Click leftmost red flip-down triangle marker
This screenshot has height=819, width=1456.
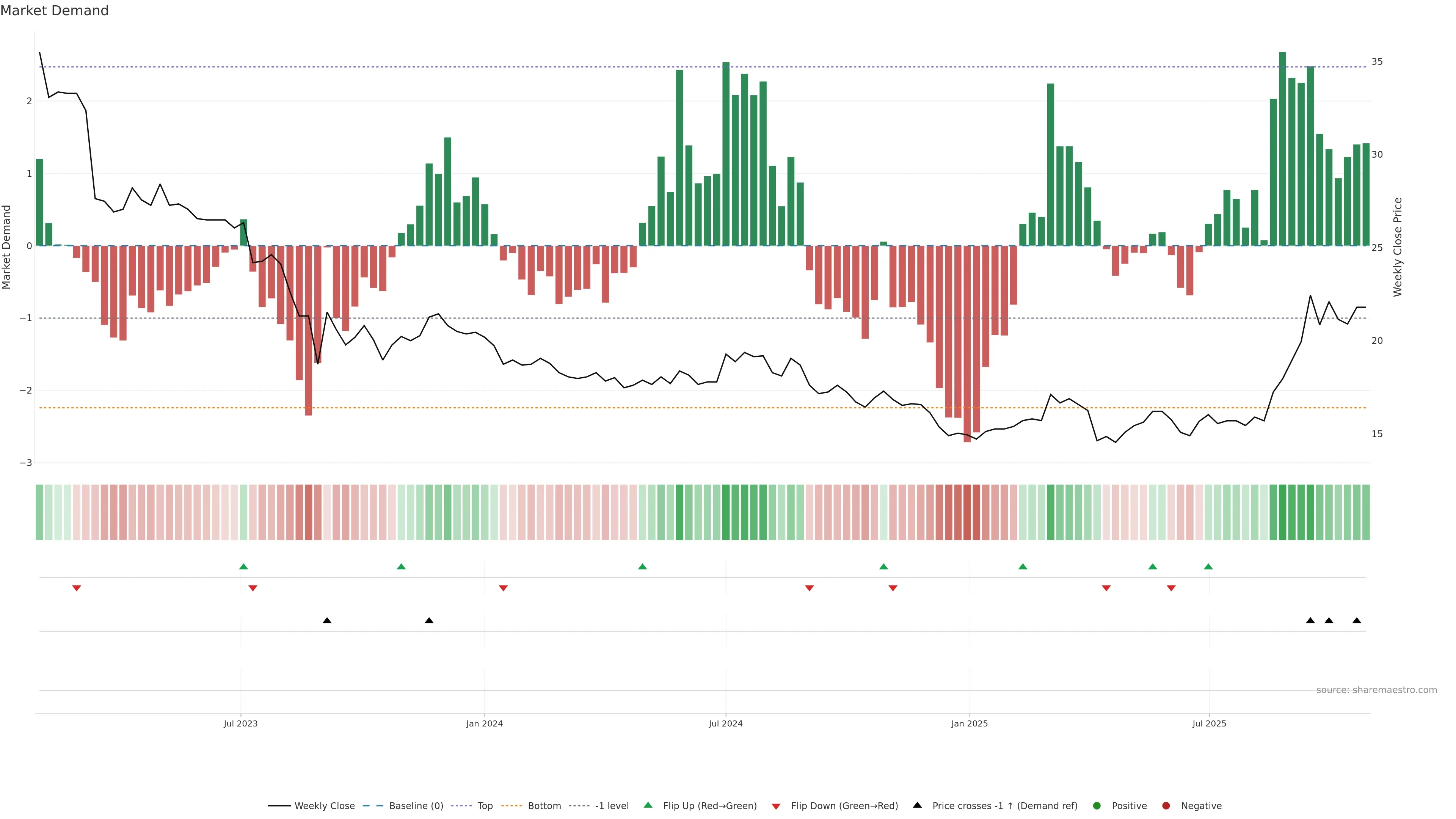click(77, 588)
